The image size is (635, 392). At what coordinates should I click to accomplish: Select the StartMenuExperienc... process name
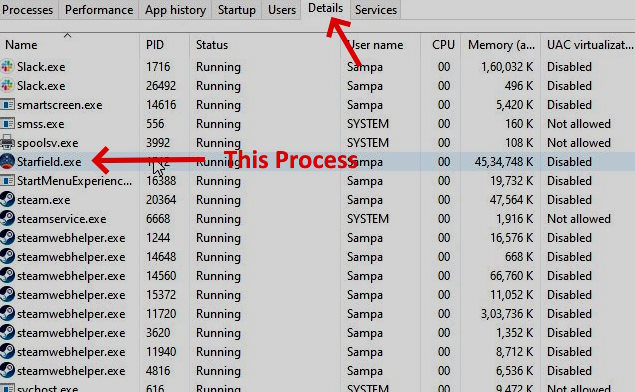pos(75,181)
